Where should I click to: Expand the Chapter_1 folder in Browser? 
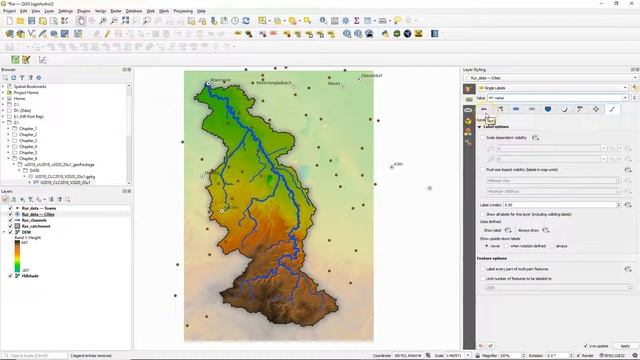[9, 129]
